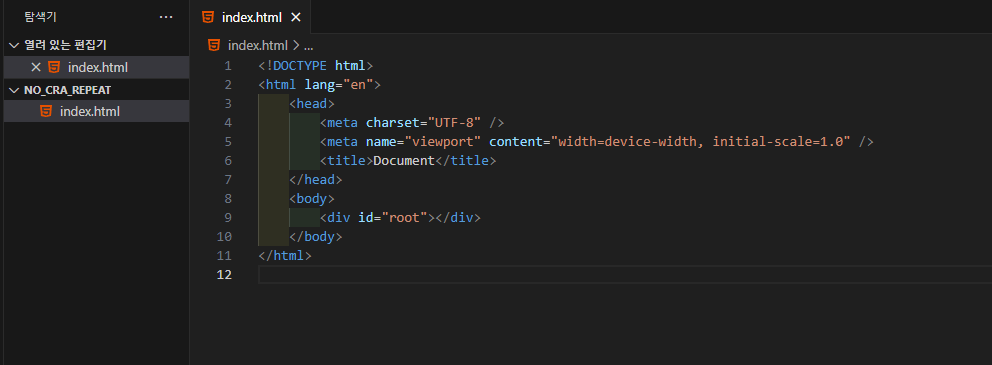The height and width of the screenshot is (365, 992).
Task: Click the HTML5 icon in the editor tab
Action: [208, 17]
